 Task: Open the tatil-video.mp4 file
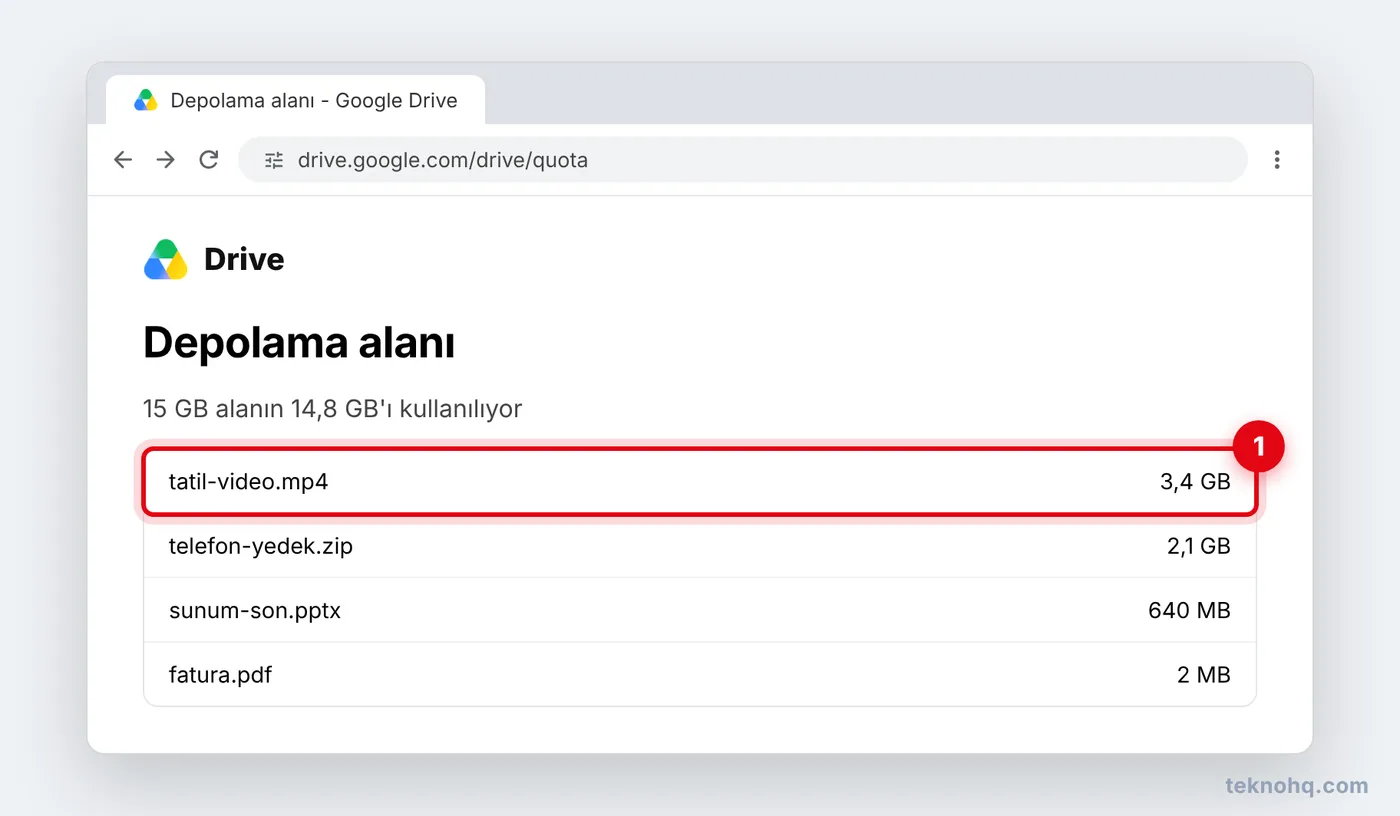click(700, 482)
